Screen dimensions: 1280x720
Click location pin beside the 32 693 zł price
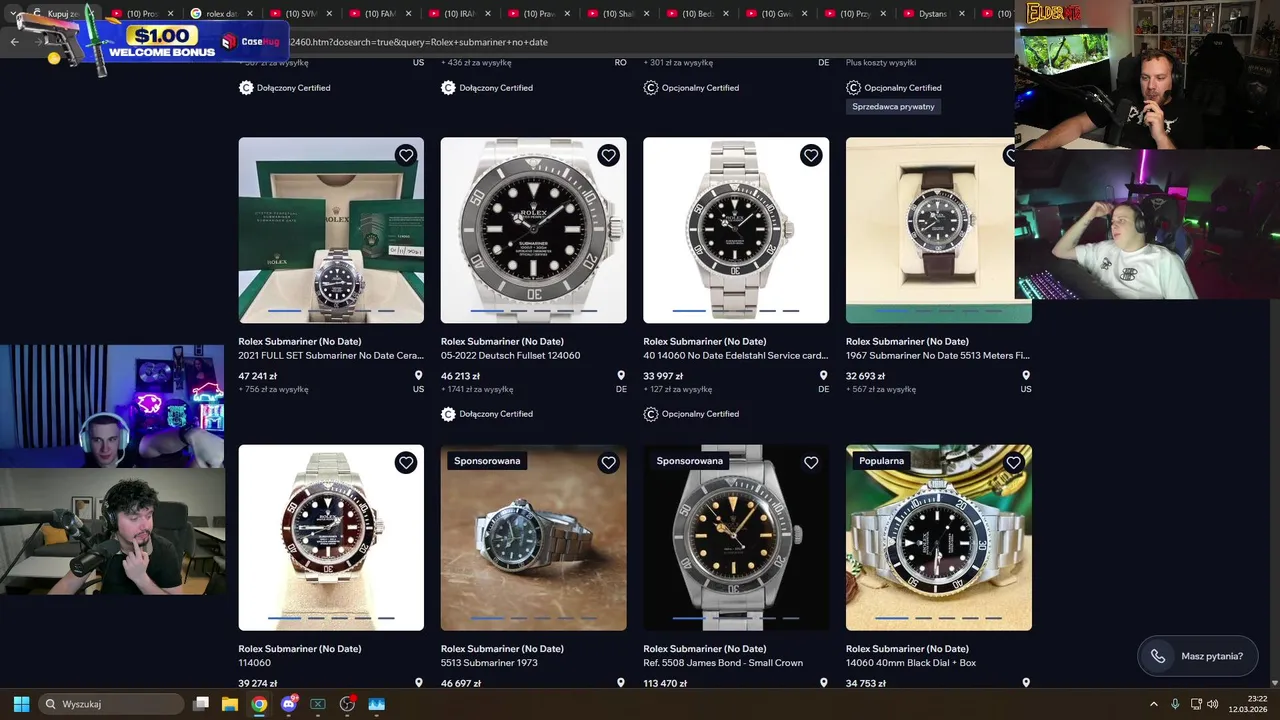pos(1026,376)
